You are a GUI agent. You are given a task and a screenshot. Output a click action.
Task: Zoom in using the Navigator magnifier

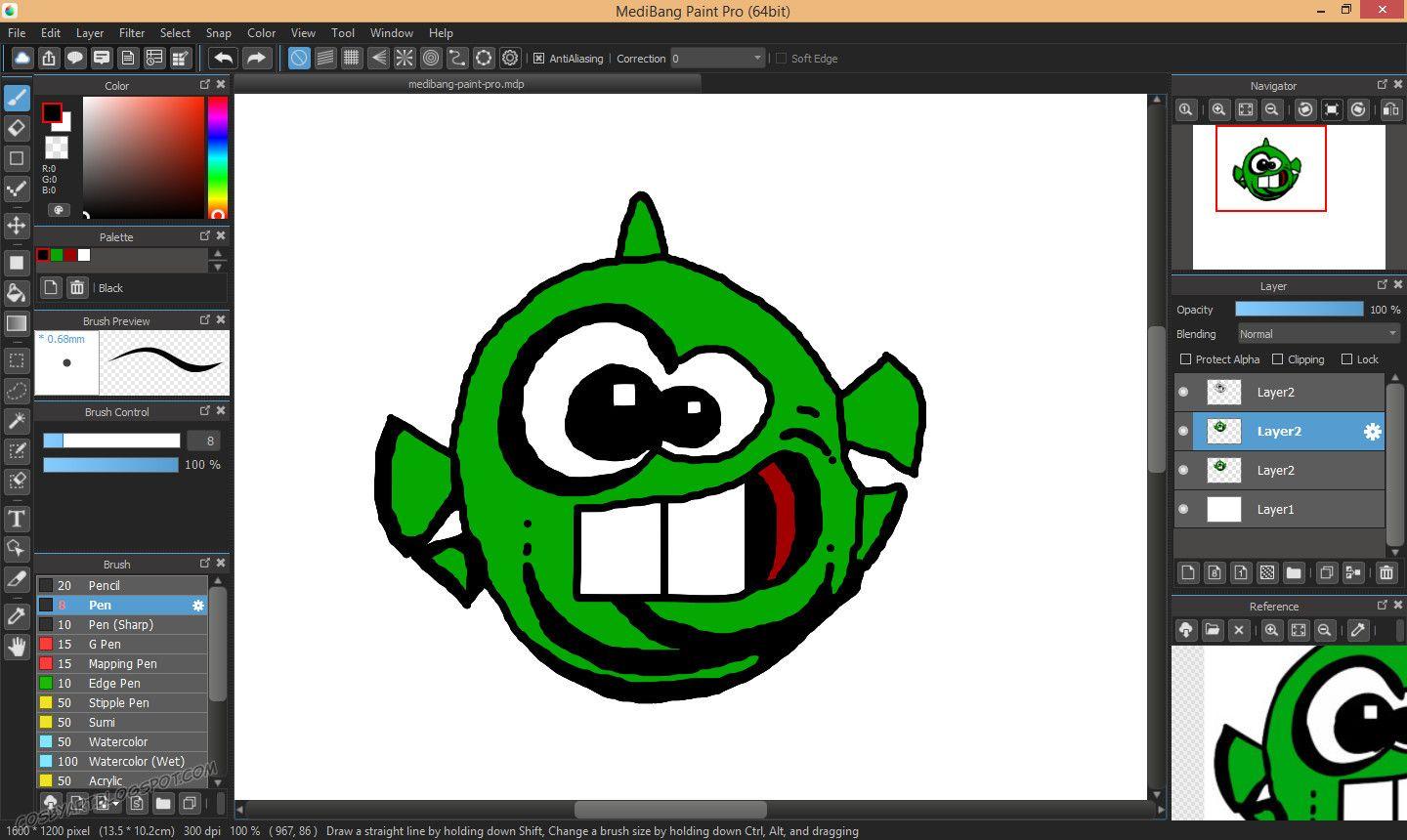(x=1219, y=109)
